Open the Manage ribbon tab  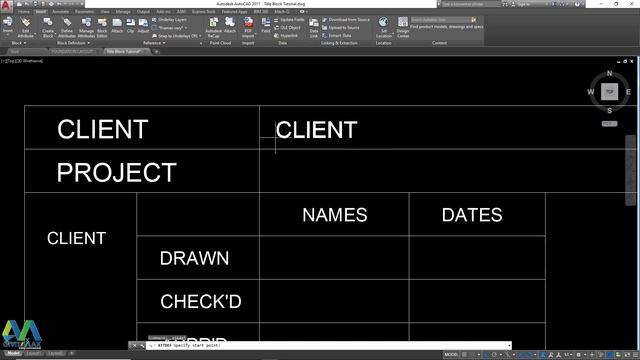click(x=123, y=12)
